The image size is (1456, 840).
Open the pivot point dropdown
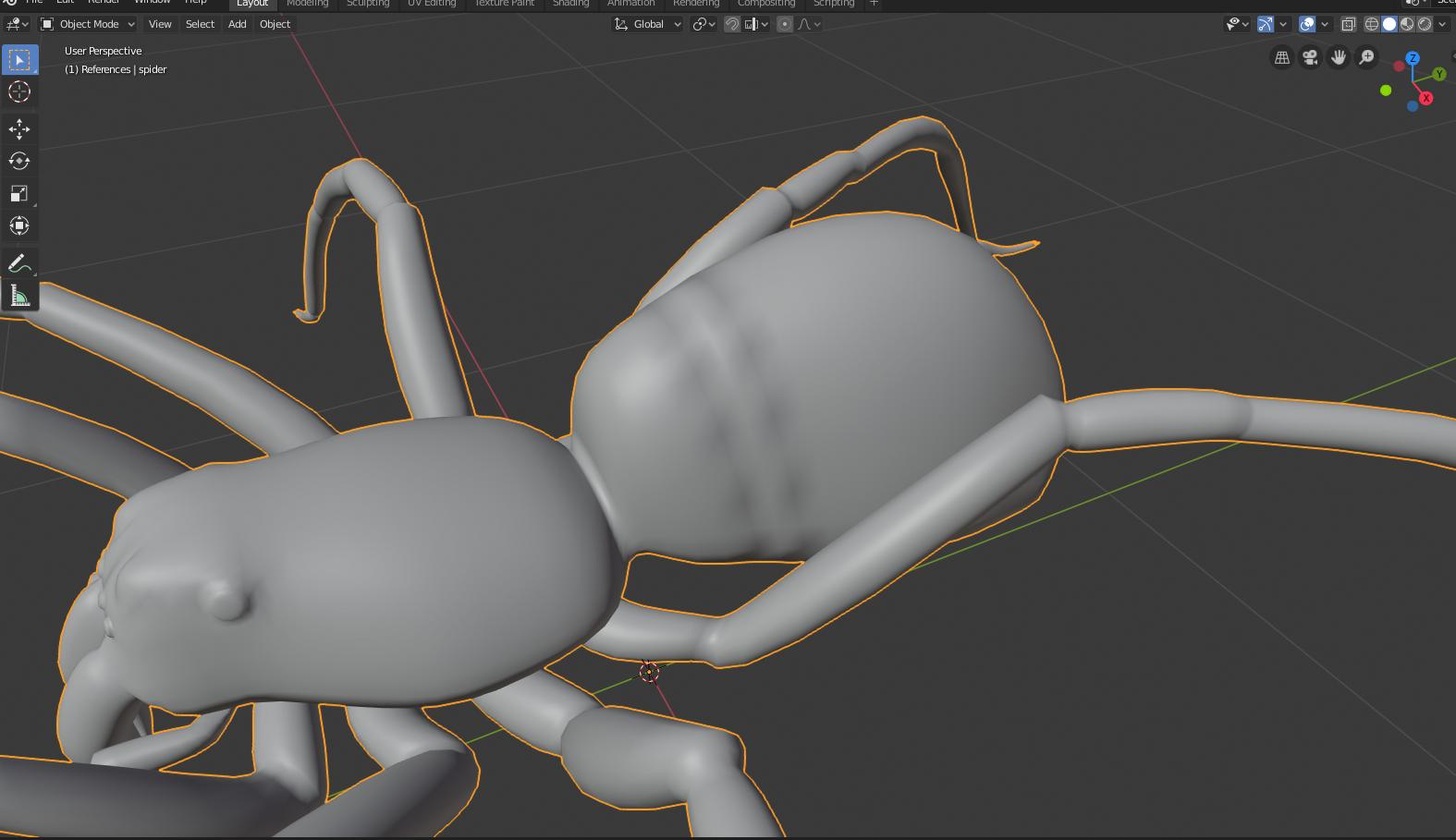(704, 24)
